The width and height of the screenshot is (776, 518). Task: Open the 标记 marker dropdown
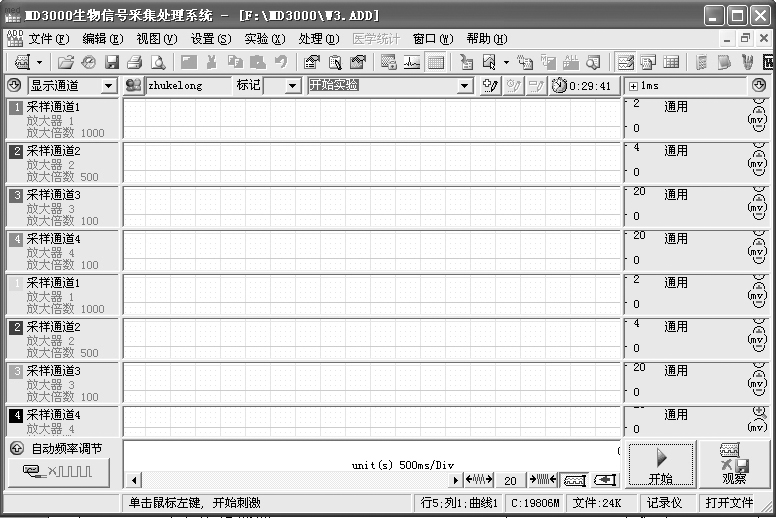click(292, 86)
